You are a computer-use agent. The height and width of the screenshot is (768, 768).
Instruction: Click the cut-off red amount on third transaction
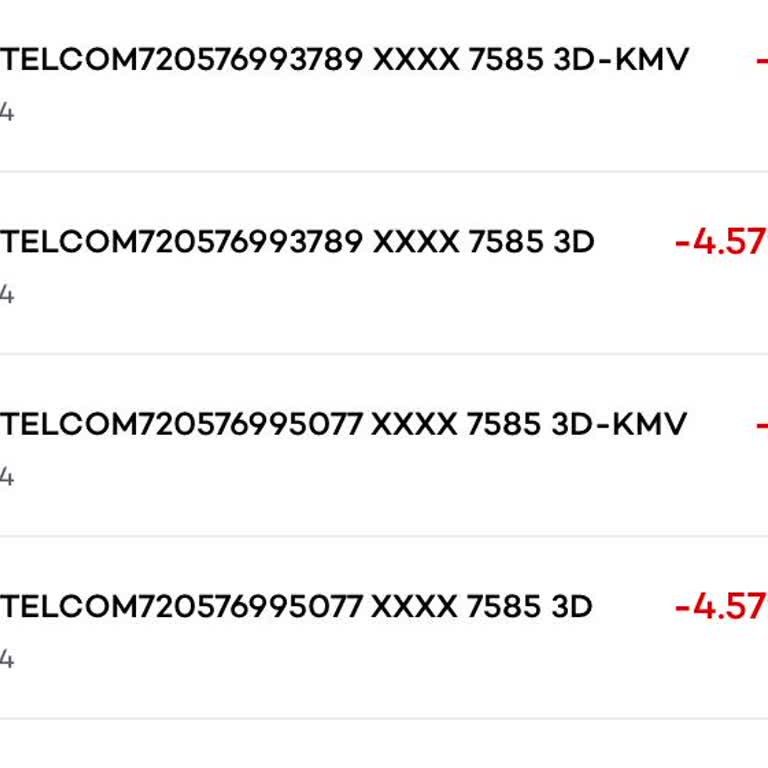click(x=762, y=424)
